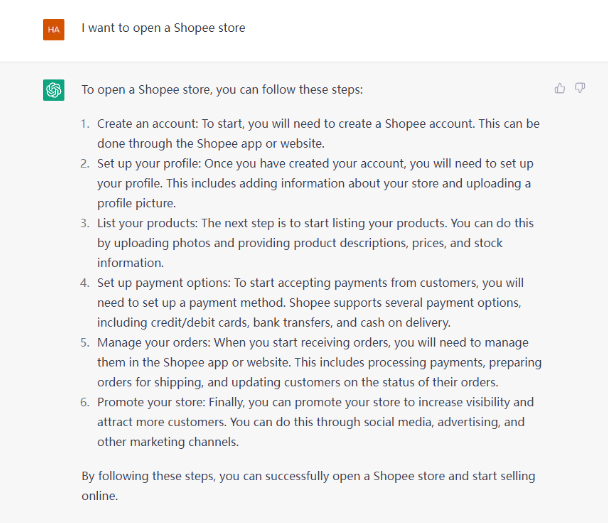
Task: Click the green ChatGPT logo avatar
Action: click(54, 90)
